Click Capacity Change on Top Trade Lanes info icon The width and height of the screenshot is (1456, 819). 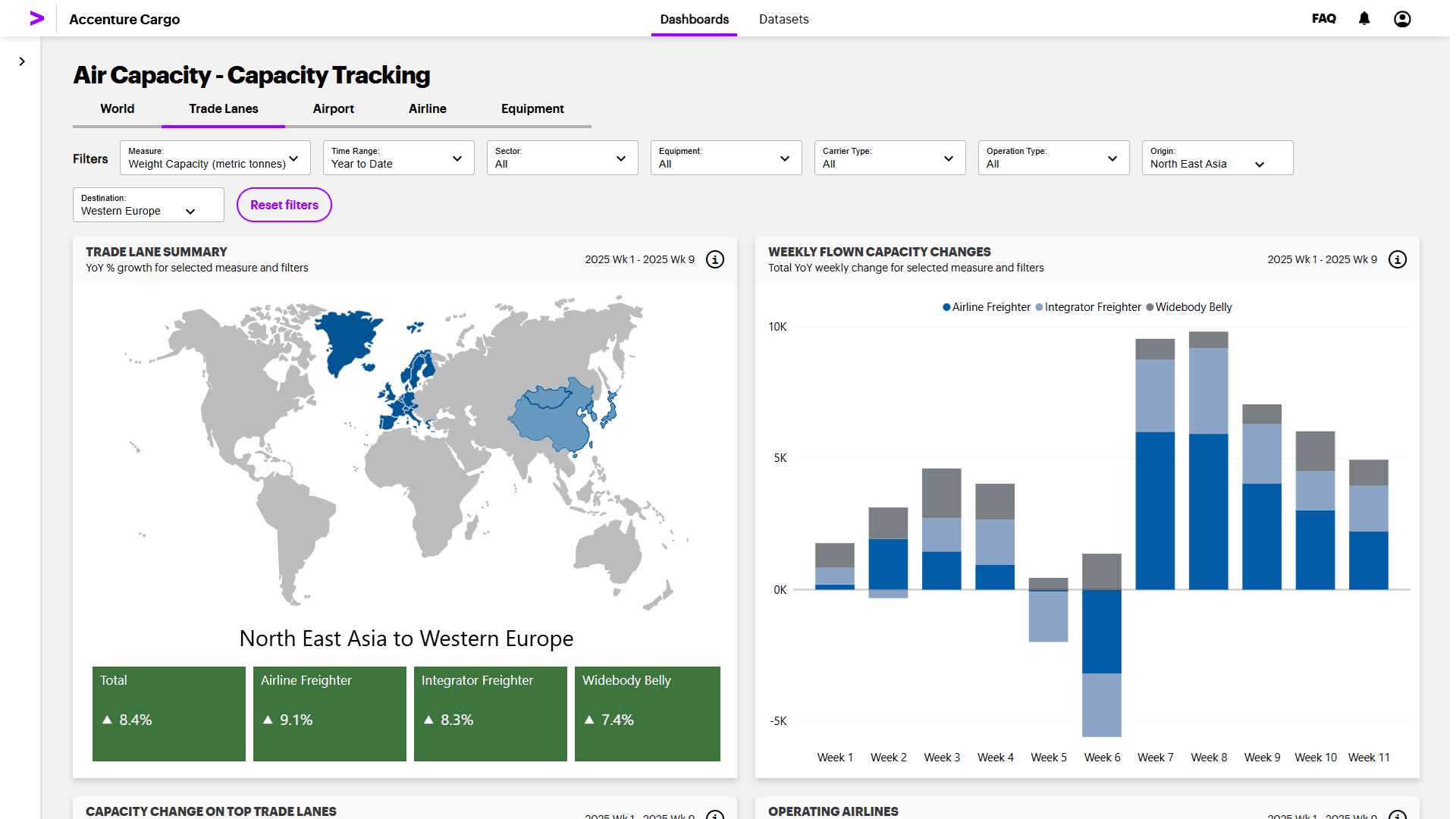point(714,814)
